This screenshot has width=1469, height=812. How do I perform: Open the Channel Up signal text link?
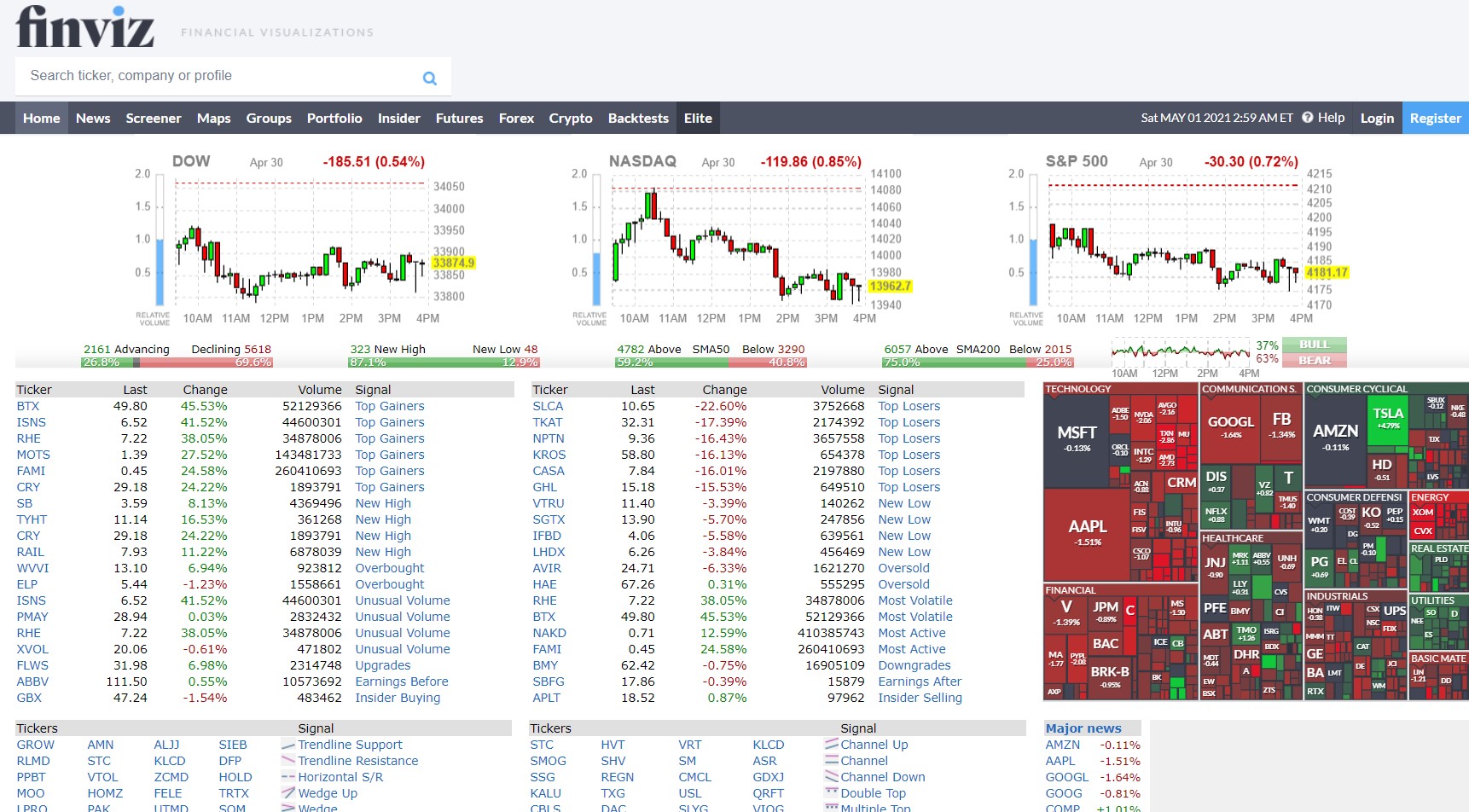point(874,745)
